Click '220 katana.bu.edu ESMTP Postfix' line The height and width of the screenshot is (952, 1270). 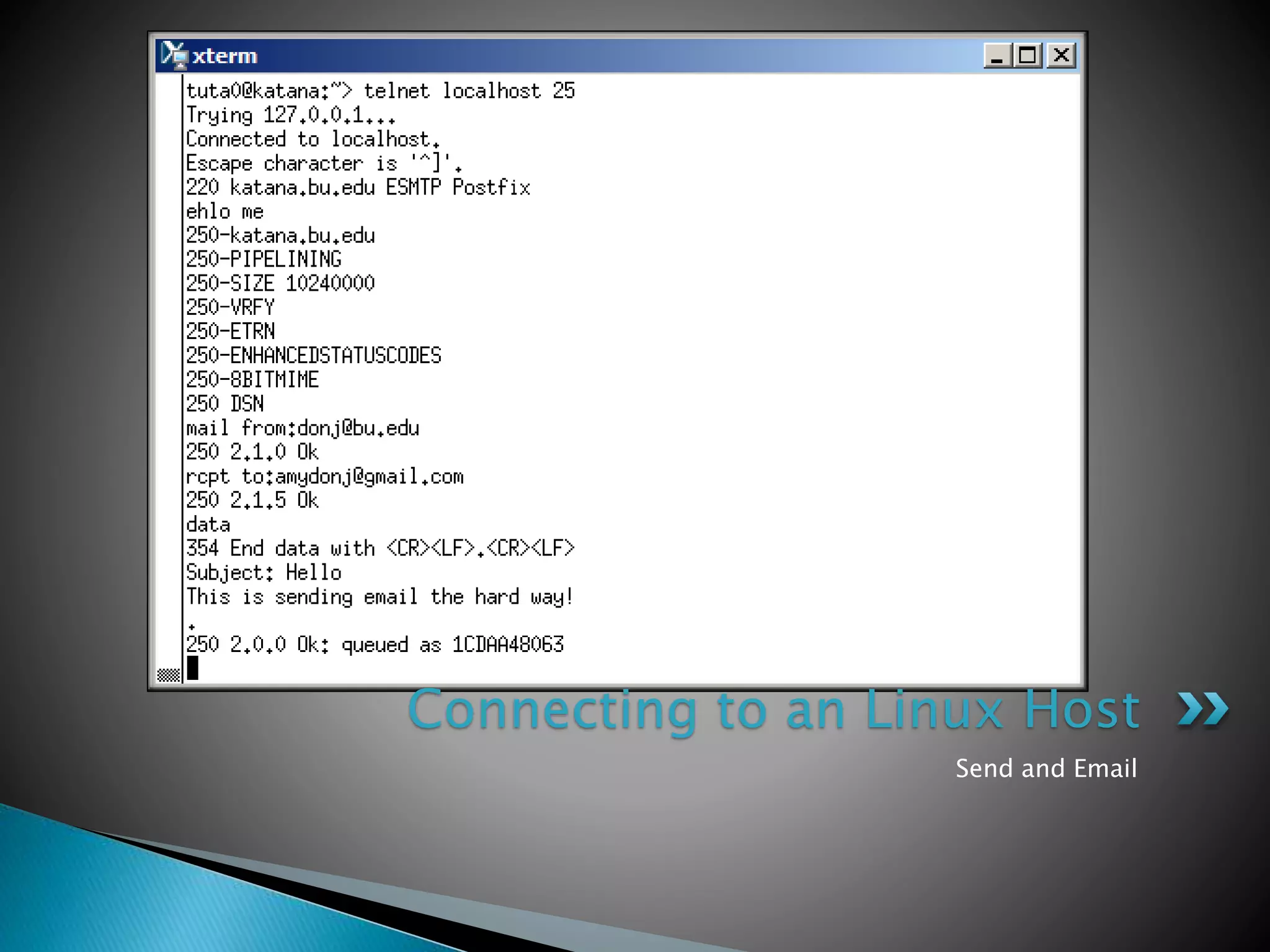[x=358, y=187]
